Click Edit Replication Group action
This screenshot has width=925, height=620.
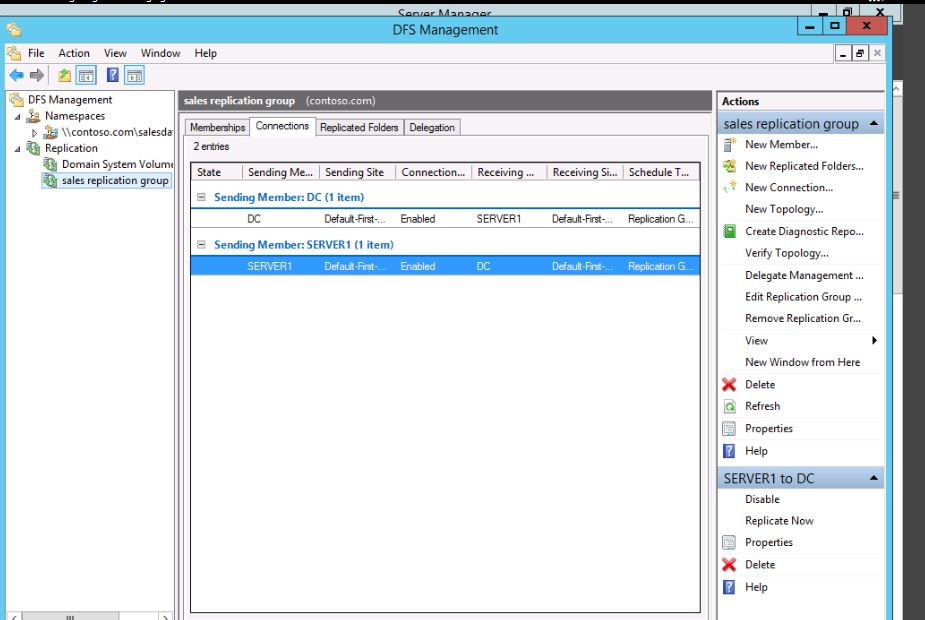pyautogui.click(x=803, y=297)
